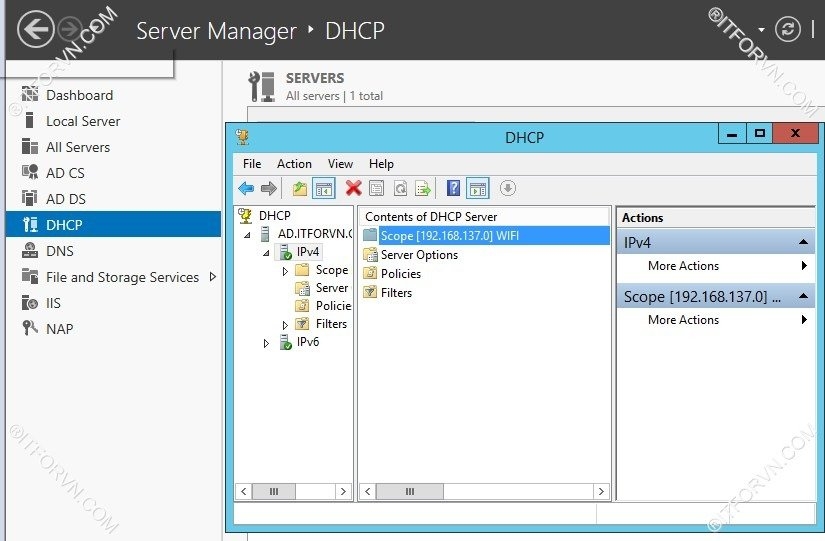Click the blue Help question mark icon
Screen dimensions: 825x541
coord(453,188)
